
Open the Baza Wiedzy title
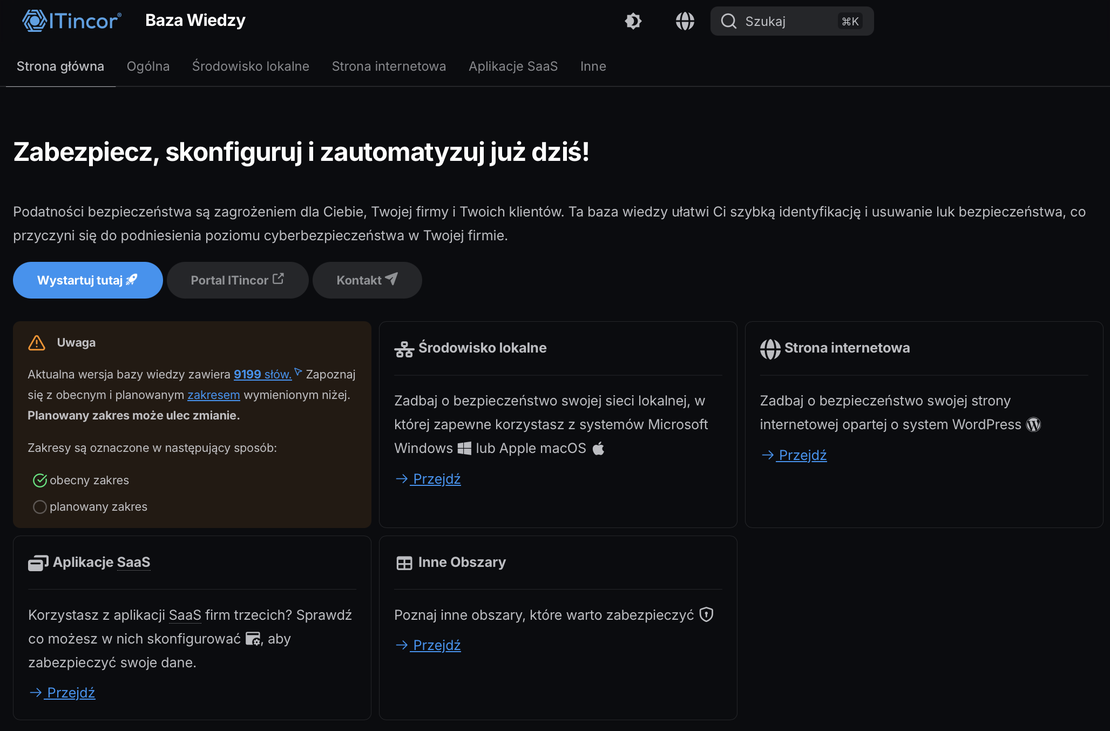click(x=195, y=21)
